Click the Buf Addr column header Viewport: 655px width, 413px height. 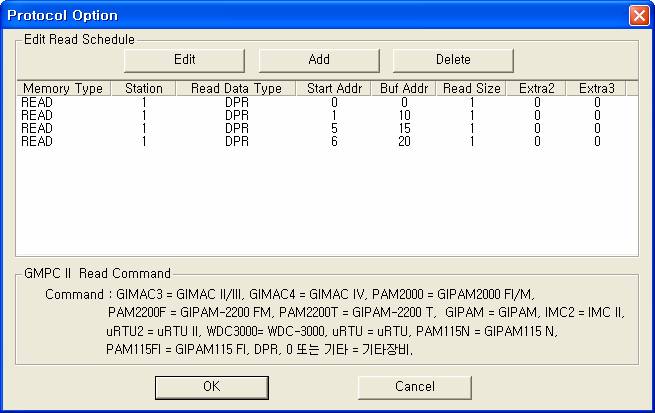click(x=405, y=89)
